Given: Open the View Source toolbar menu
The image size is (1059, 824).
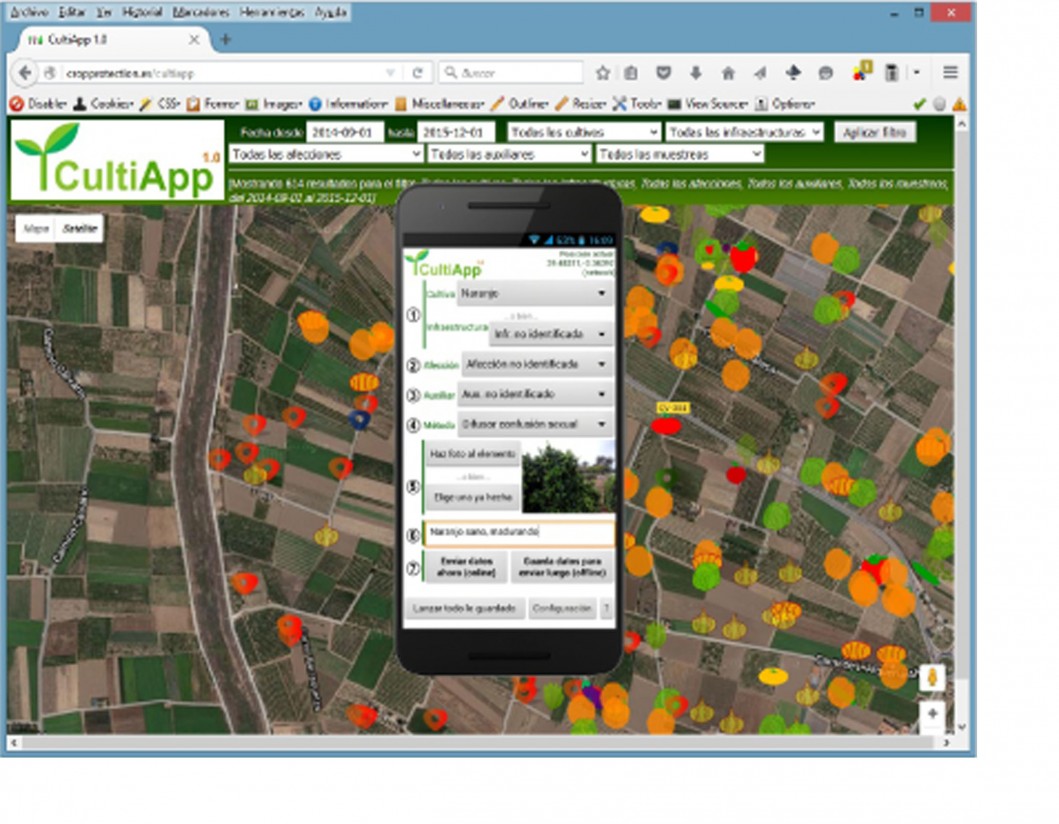Looking at the screenshot, I should 707,104.
